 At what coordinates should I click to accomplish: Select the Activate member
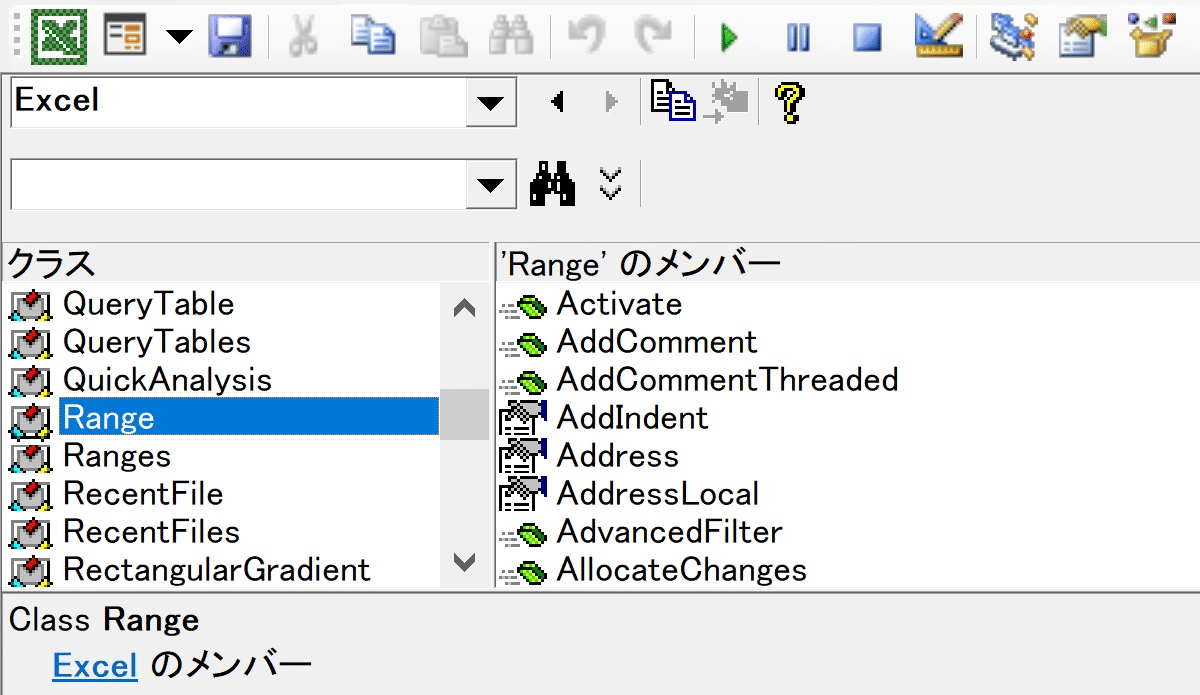click(619, 304)
